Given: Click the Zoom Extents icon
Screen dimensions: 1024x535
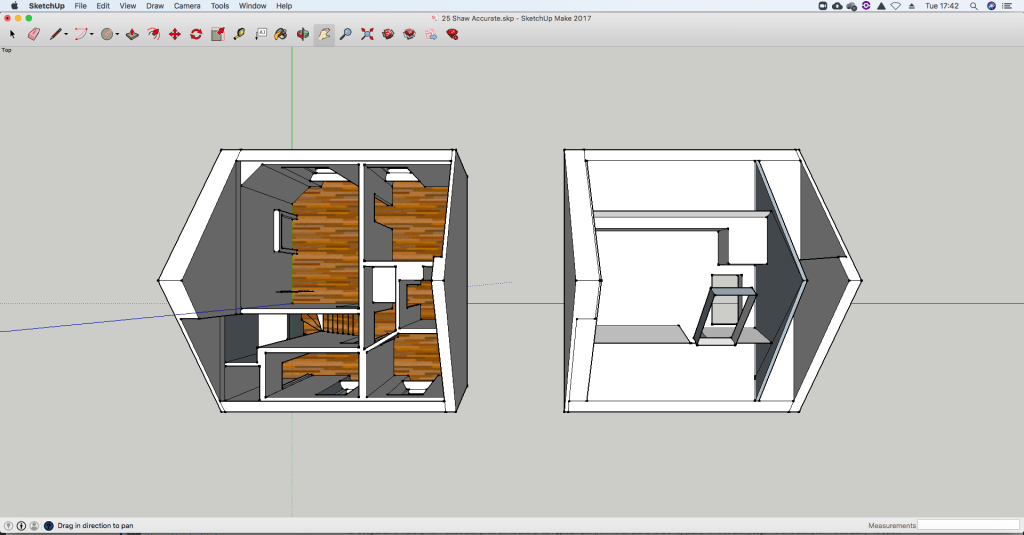Looking at the screenshot, I should coord(367,34).
